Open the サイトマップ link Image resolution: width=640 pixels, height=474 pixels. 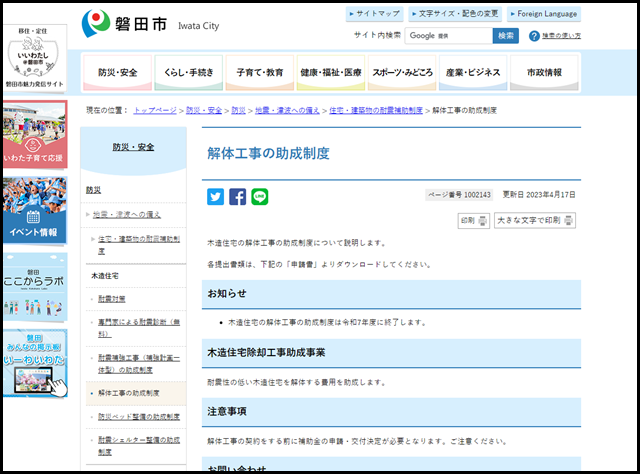pos(375,14)
